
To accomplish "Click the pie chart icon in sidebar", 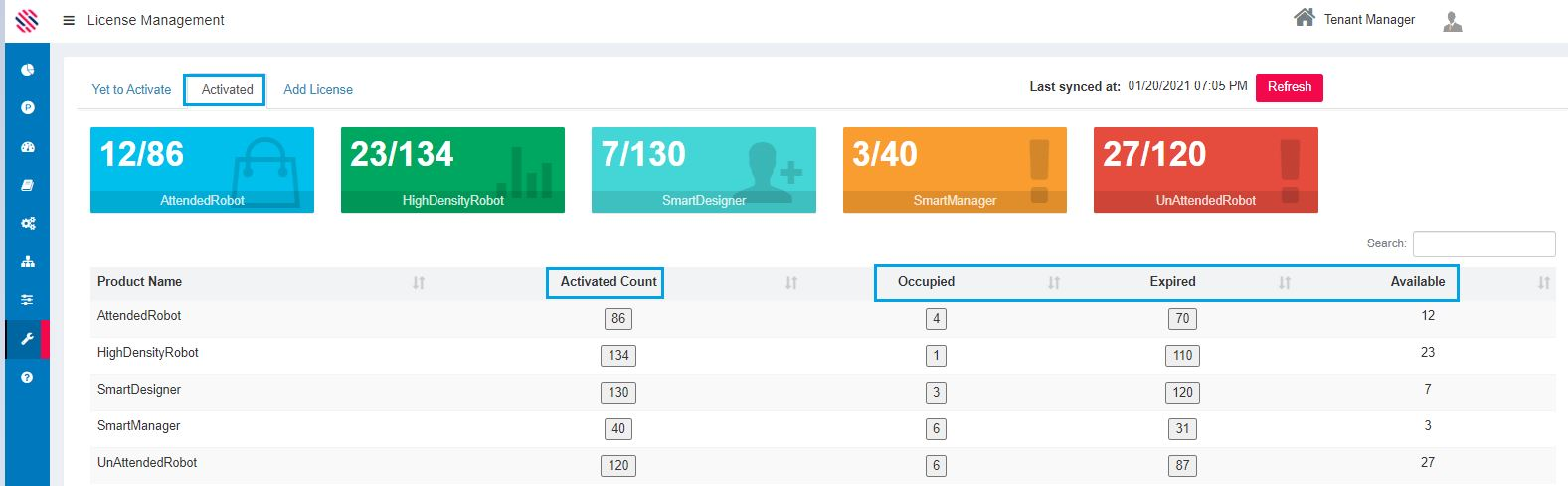I will tap(28, 70).
